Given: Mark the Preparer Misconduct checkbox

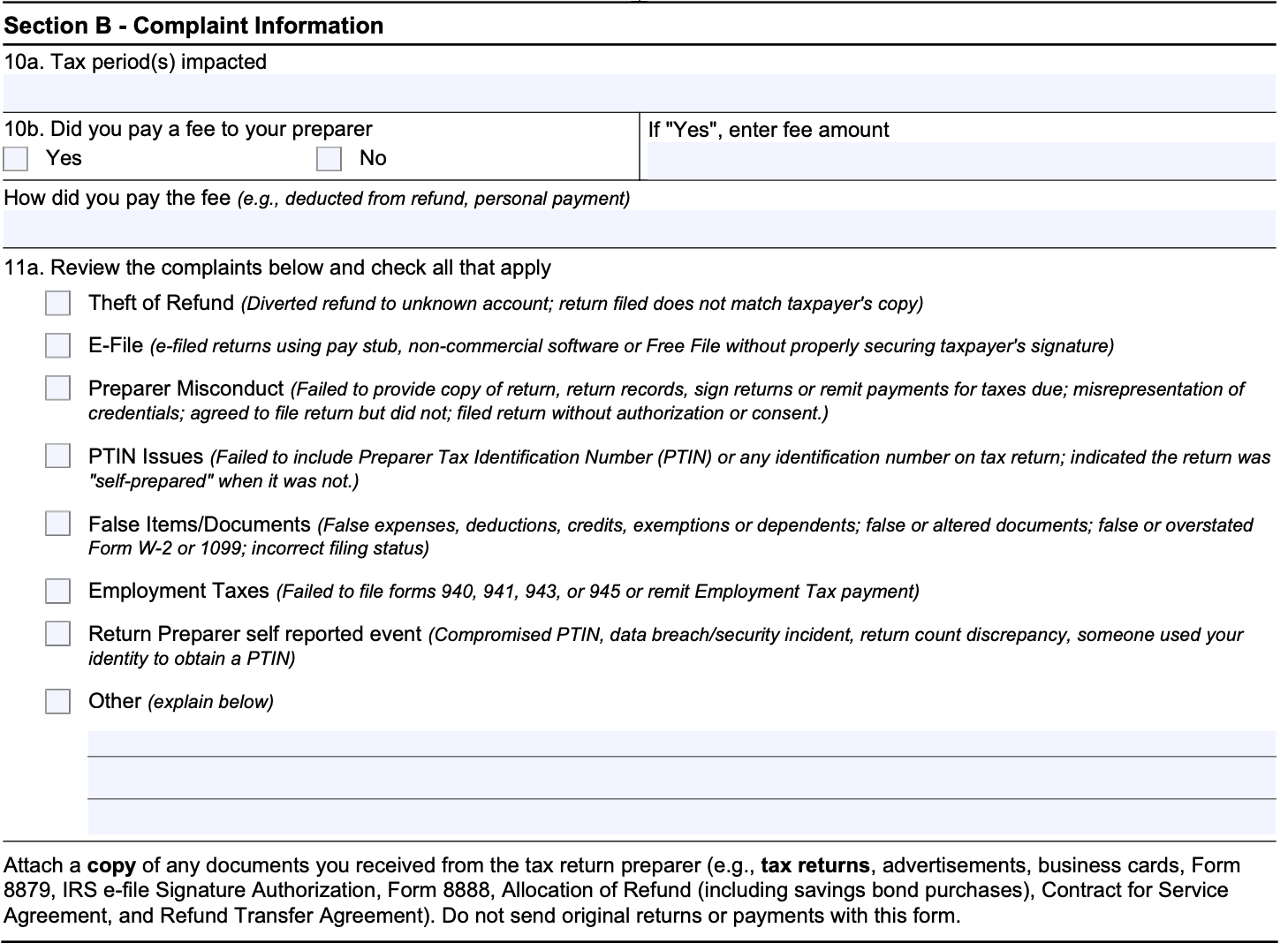Looking at the screenshot, I should pos(58,389).
